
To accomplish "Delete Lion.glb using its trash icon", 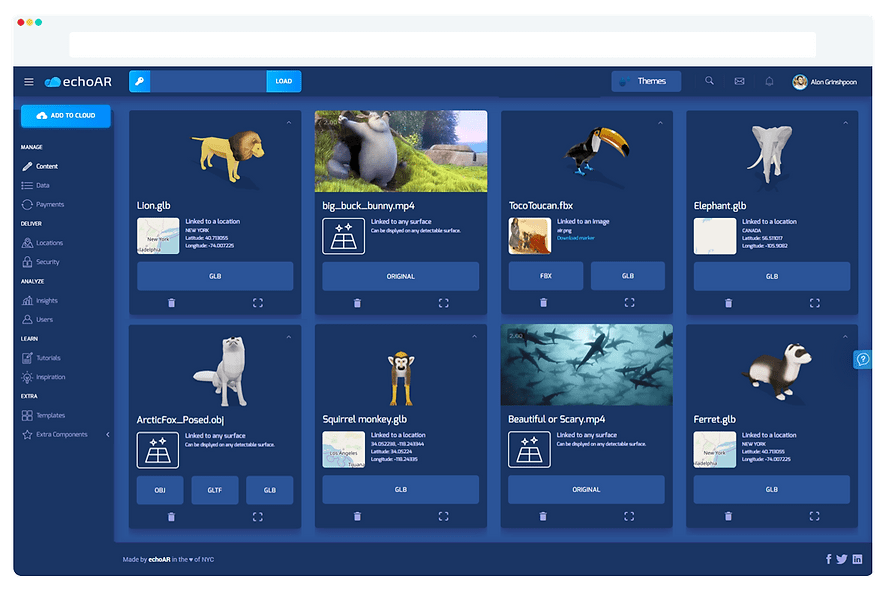I will click(171, 303).
